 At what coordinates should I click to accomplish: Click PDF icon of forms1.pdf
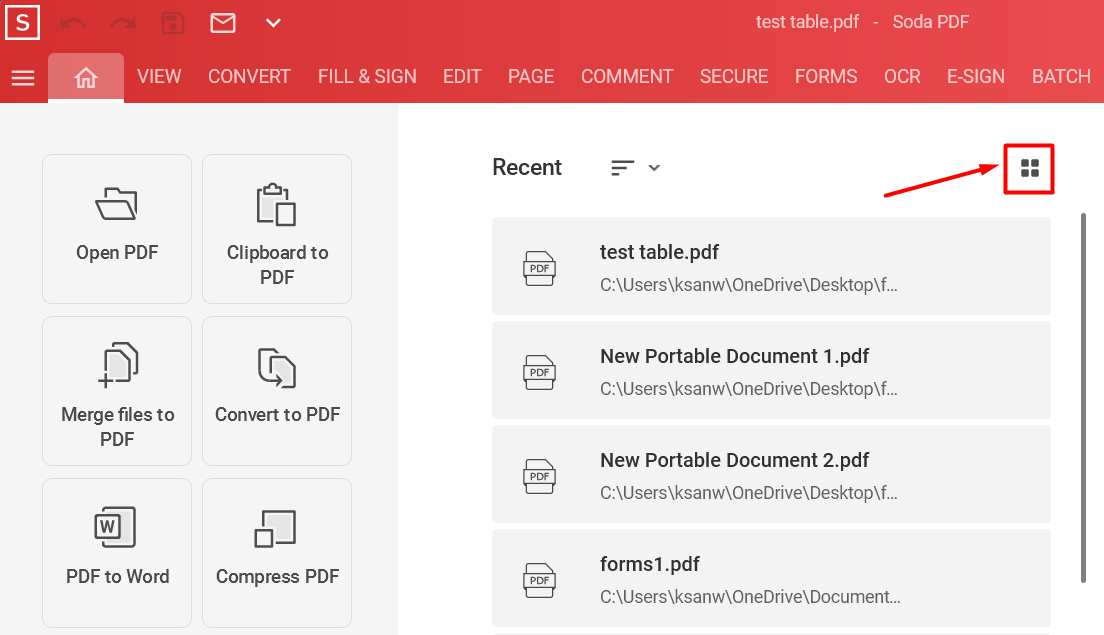[x=539, y=581]
